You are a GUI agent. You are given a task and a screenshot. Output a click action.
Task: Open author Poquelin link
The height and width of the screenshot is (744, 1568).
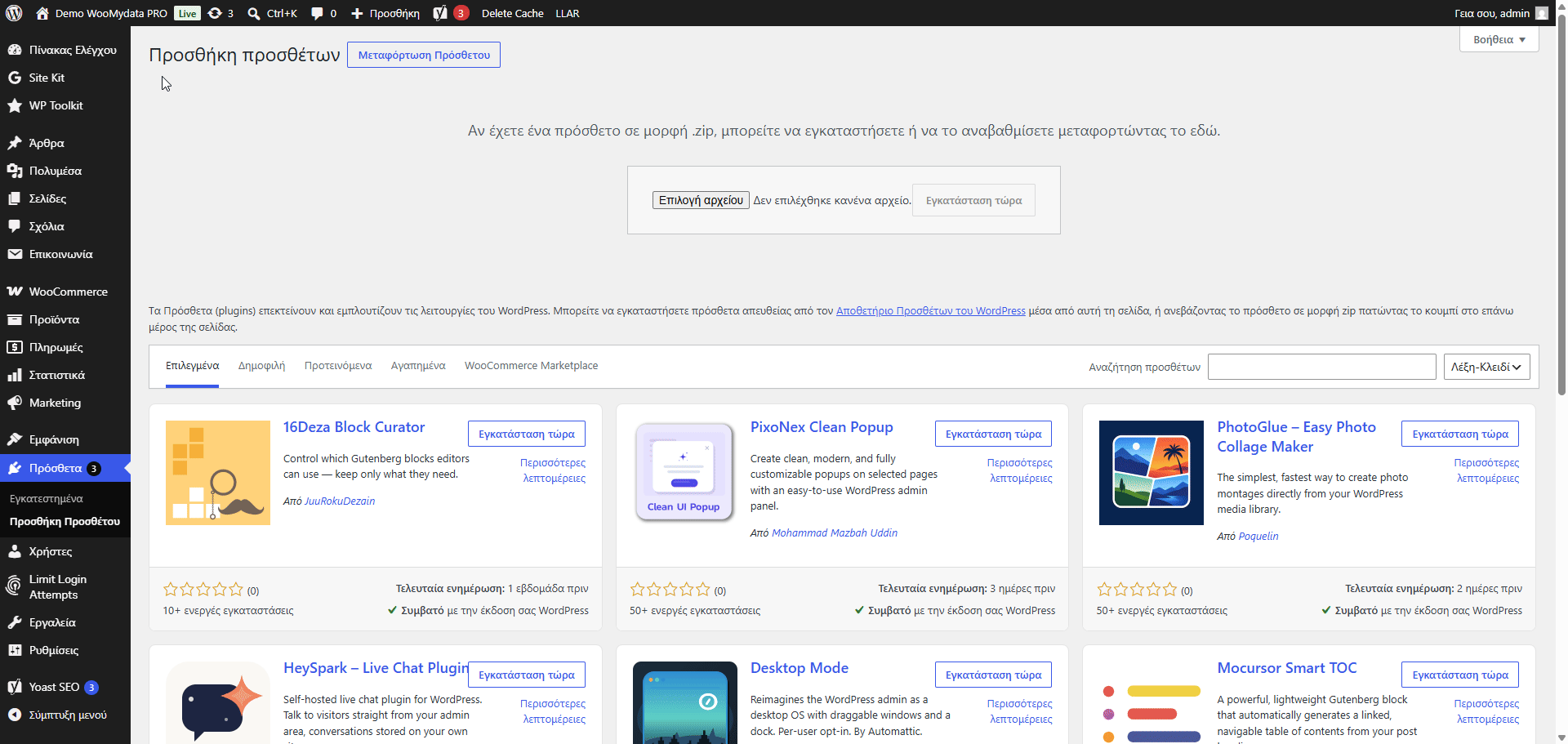click(1258, 537)
